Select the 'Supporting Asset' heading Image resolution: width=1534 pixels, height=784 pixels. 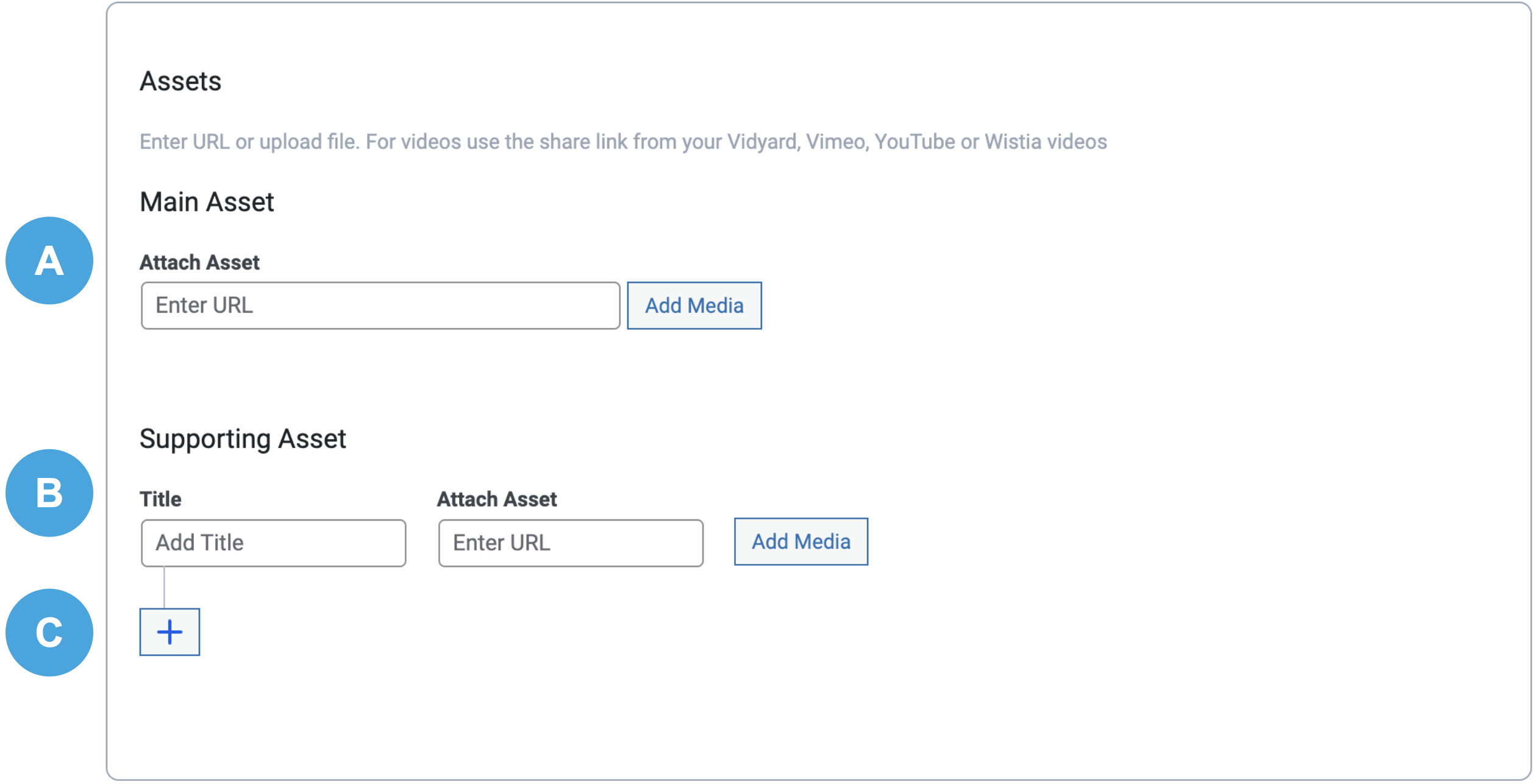click(x=243, y=439)
